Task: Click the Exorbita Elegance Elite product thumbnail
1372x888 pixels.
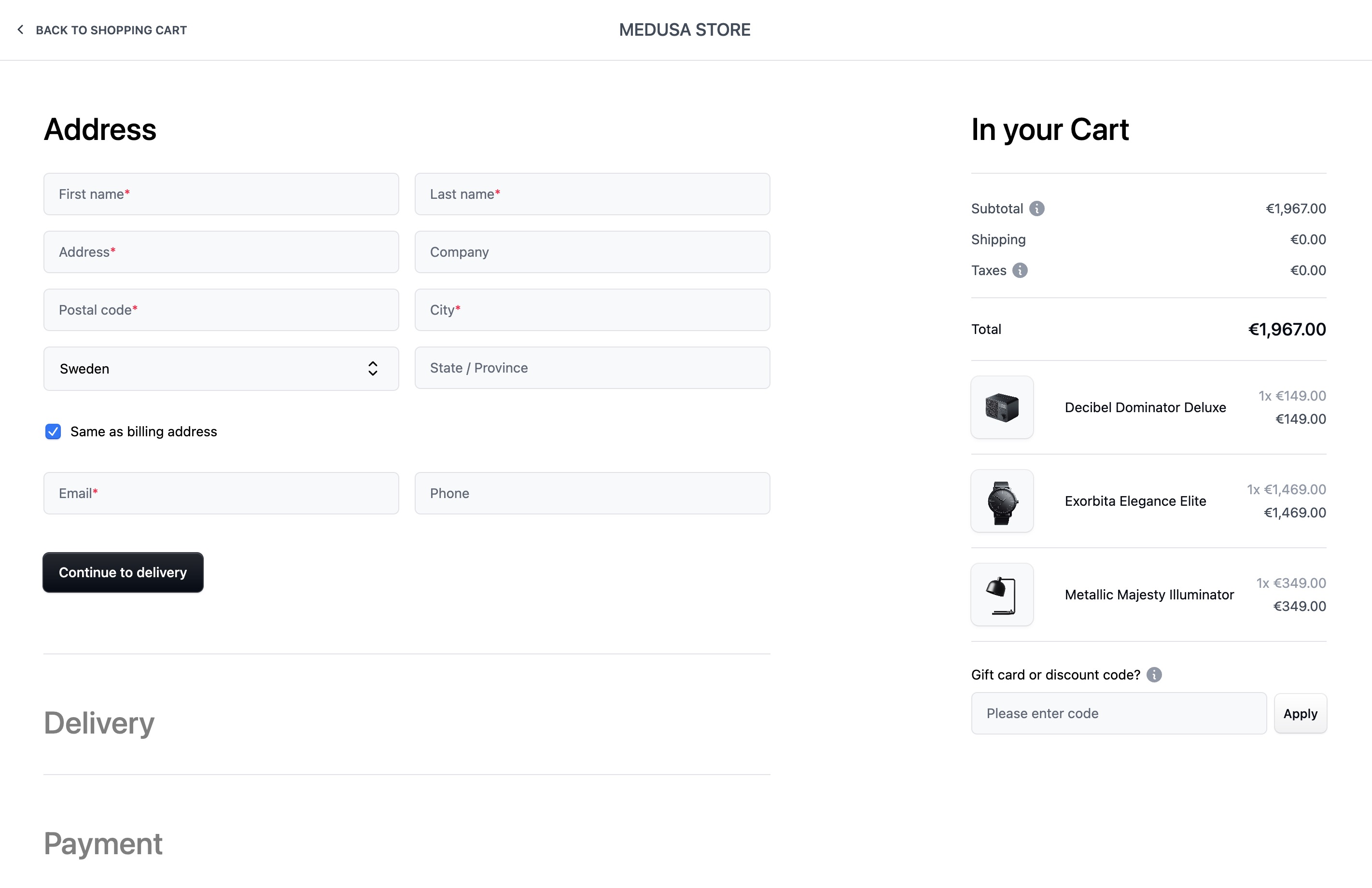Action: point(1002,500)
